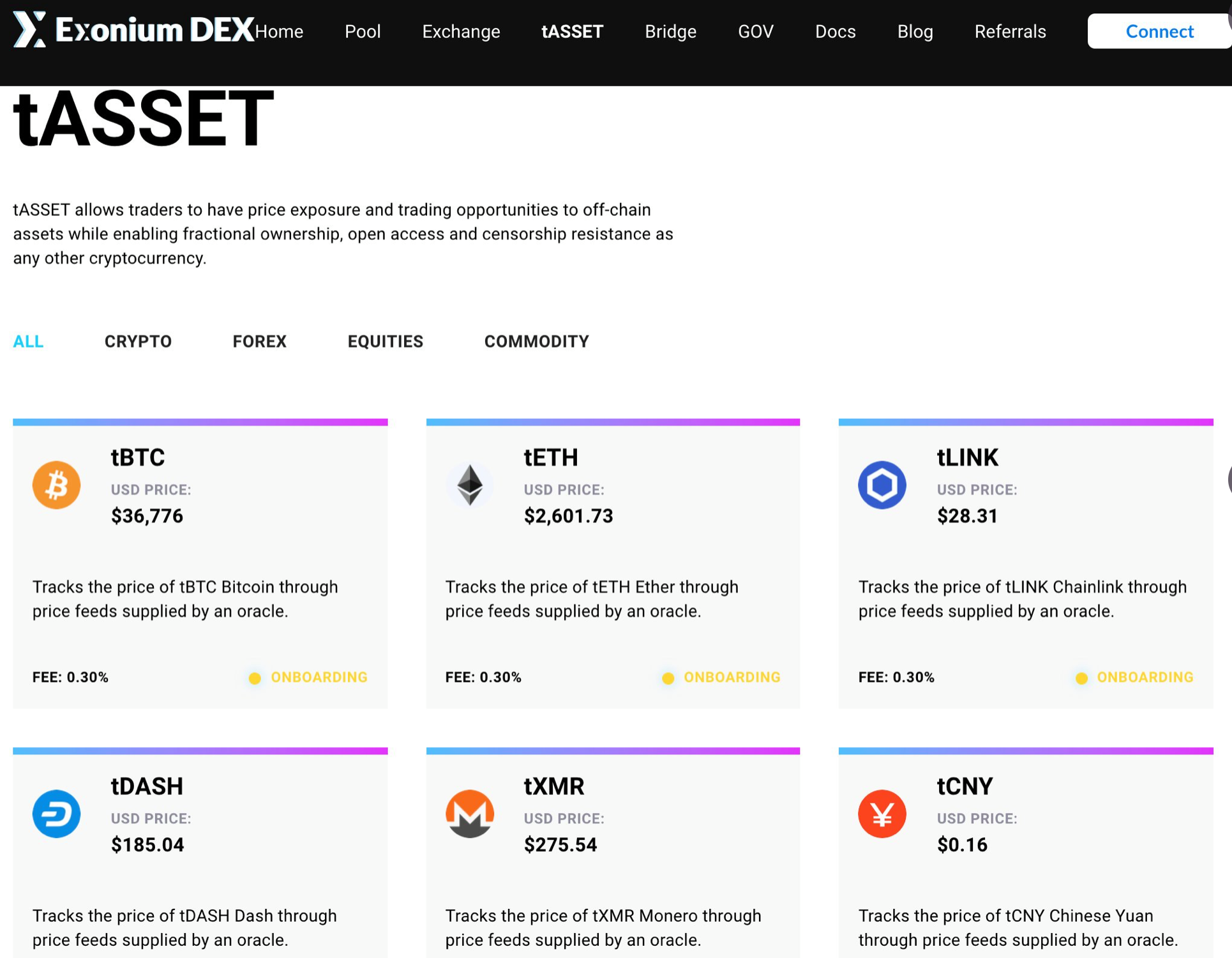Screen dimensions: 1232x958
Task: Click the $0.16 tCNY price
Action: point(962,844)
